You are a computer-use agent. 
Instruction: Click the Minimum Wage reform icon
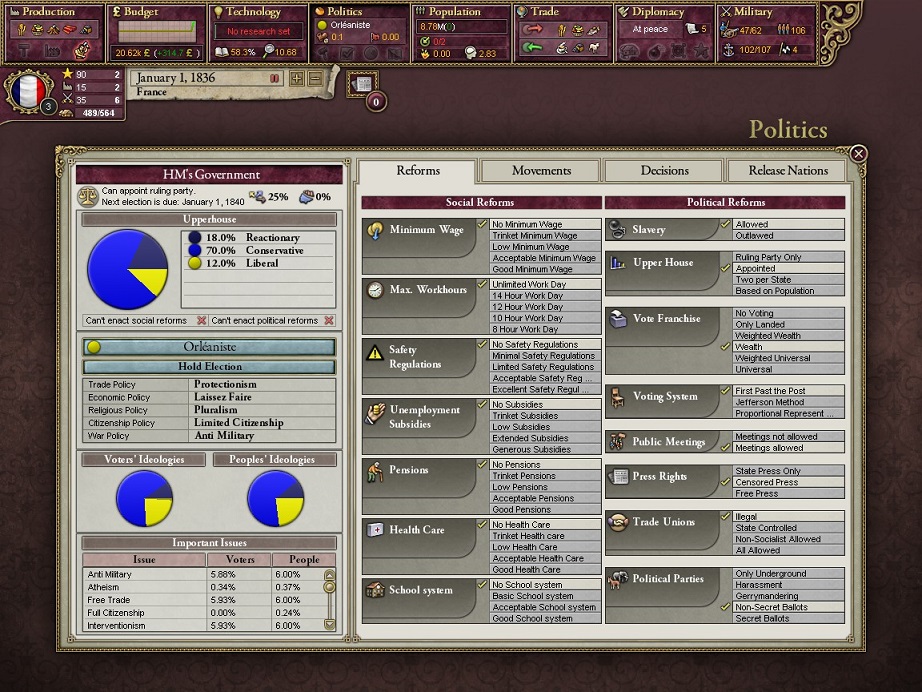375,230
